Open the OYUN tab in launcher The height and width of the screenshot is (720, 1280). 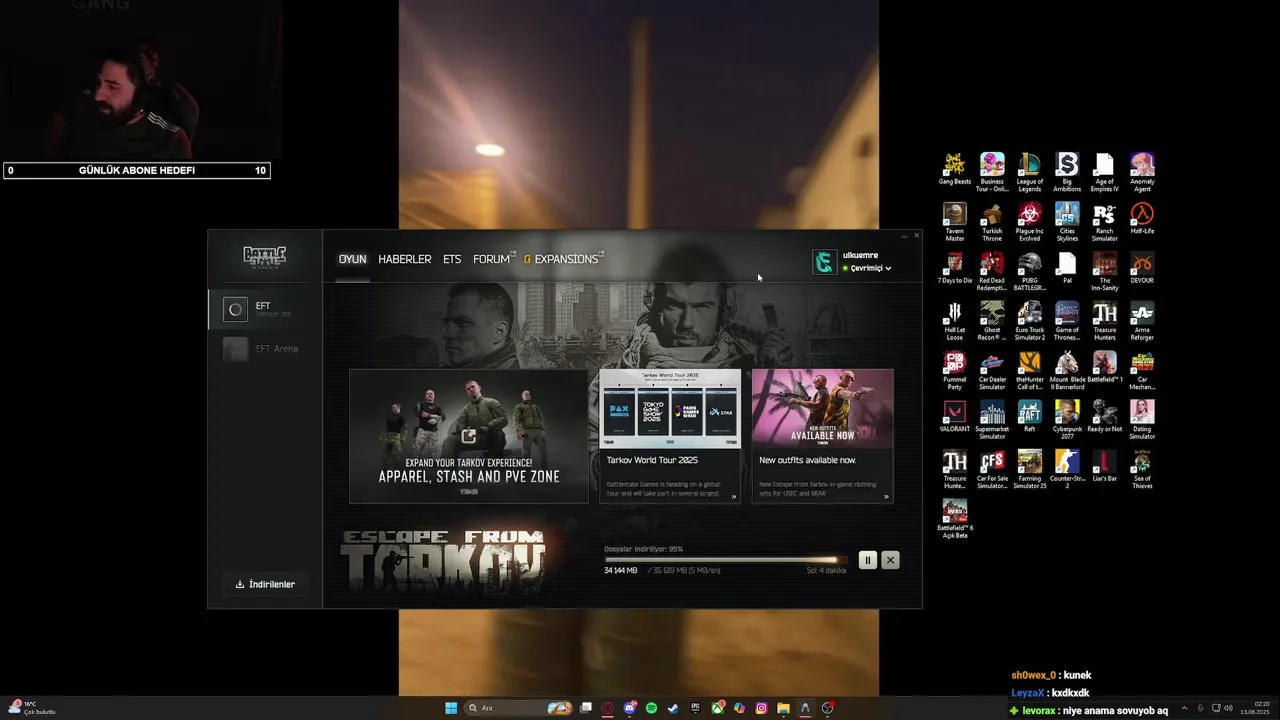tap(352, 259)
